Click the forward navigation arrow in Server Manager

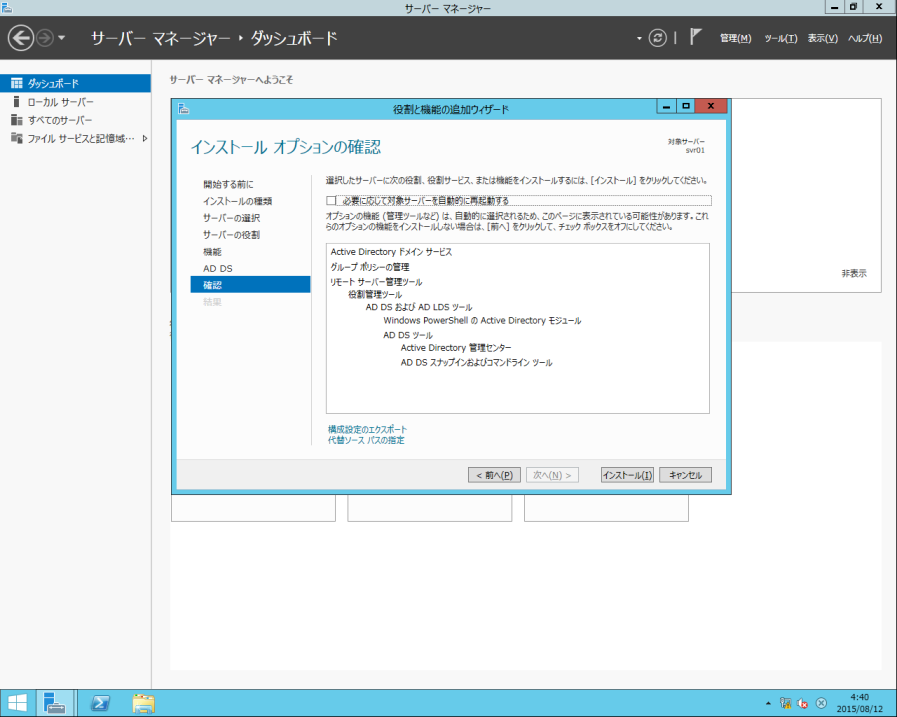pyautogui.click(x=45, y=38)
